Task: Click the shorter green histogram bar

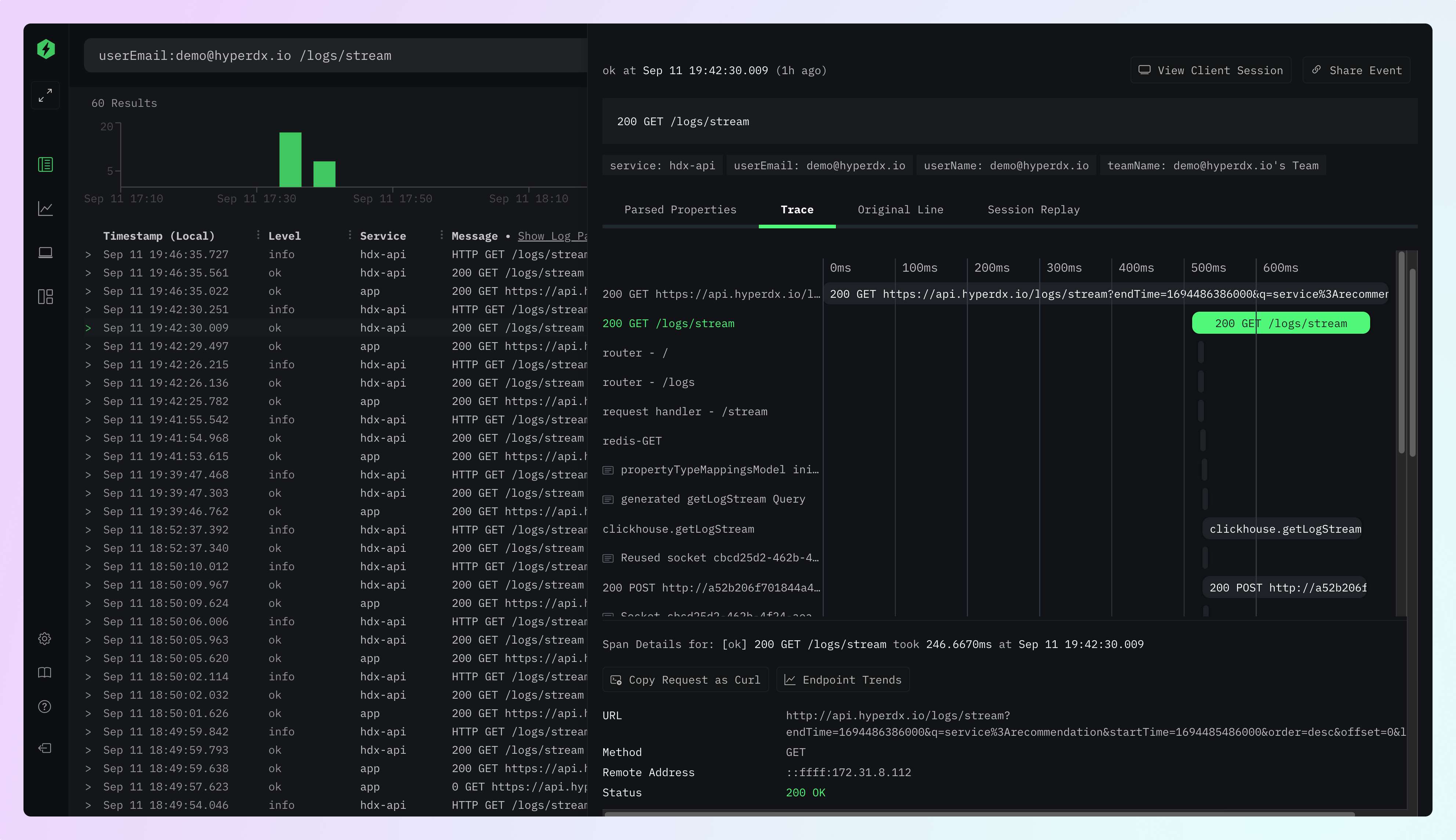Action: tap(324, 174)
